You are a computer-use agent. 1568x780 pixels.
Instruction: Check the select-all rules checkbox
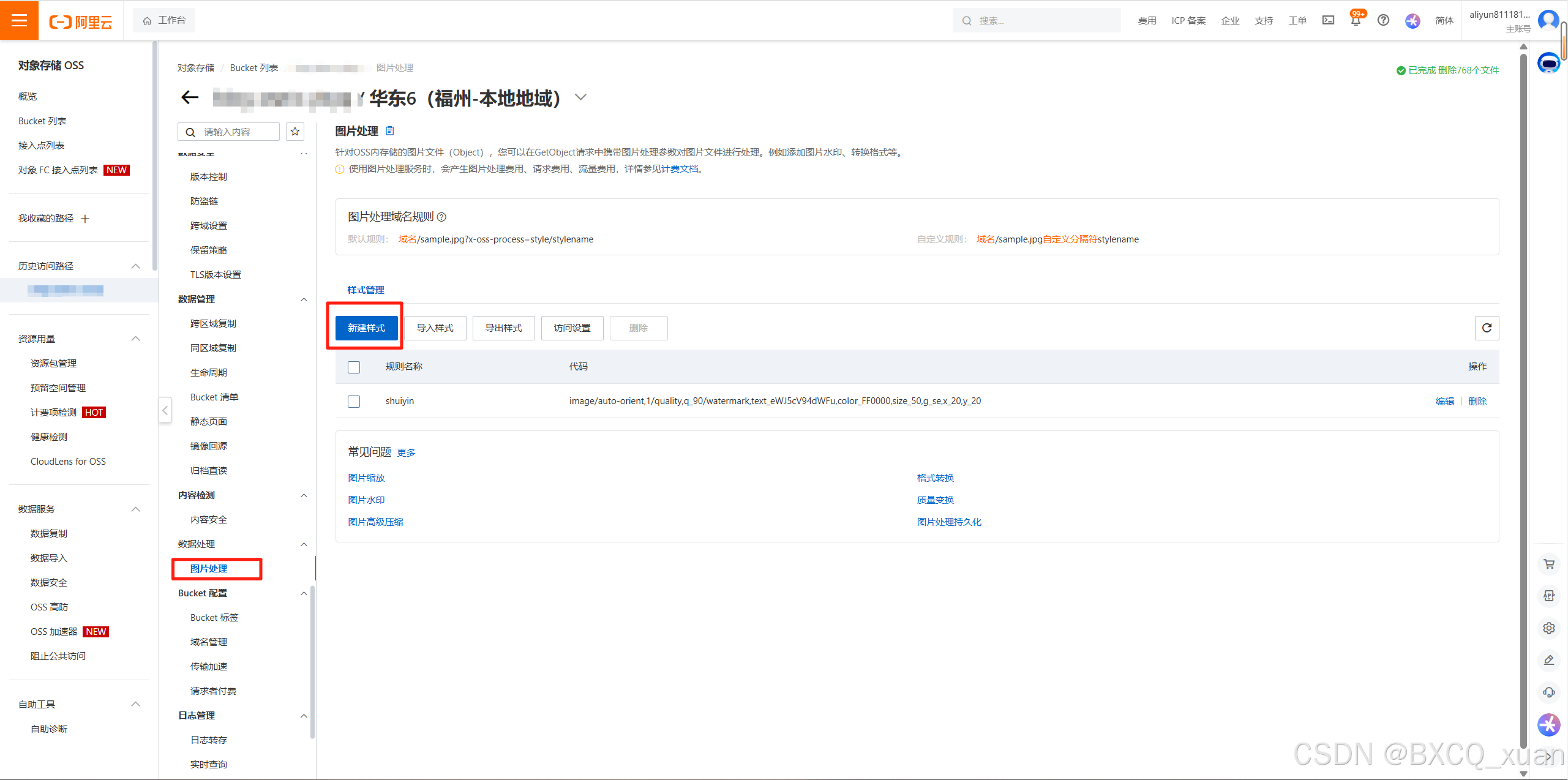coord(354,367)
